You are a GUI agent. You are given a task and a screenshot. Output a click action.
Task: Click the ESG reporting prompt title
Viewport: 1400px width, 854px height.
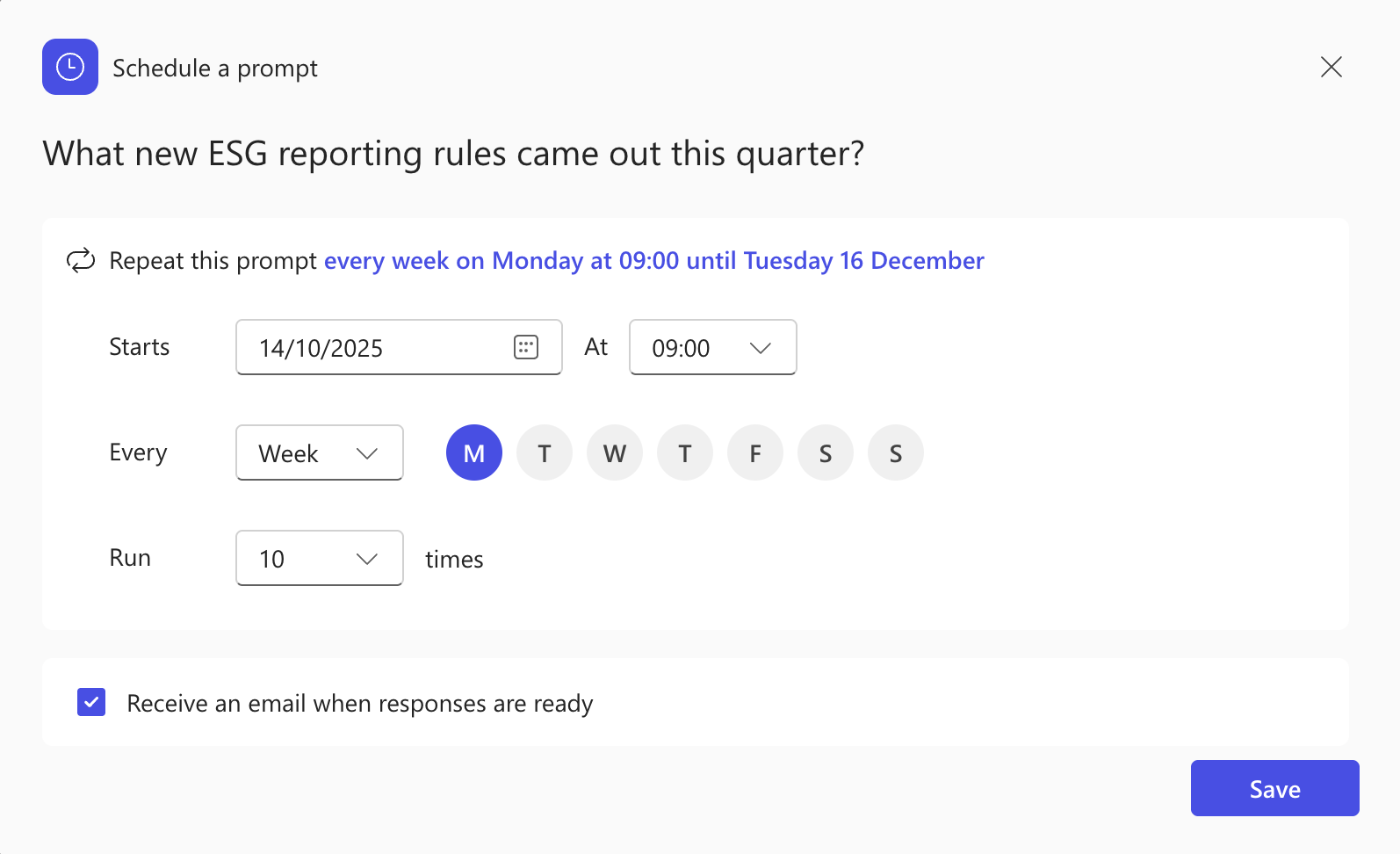(x=453, y=154)
